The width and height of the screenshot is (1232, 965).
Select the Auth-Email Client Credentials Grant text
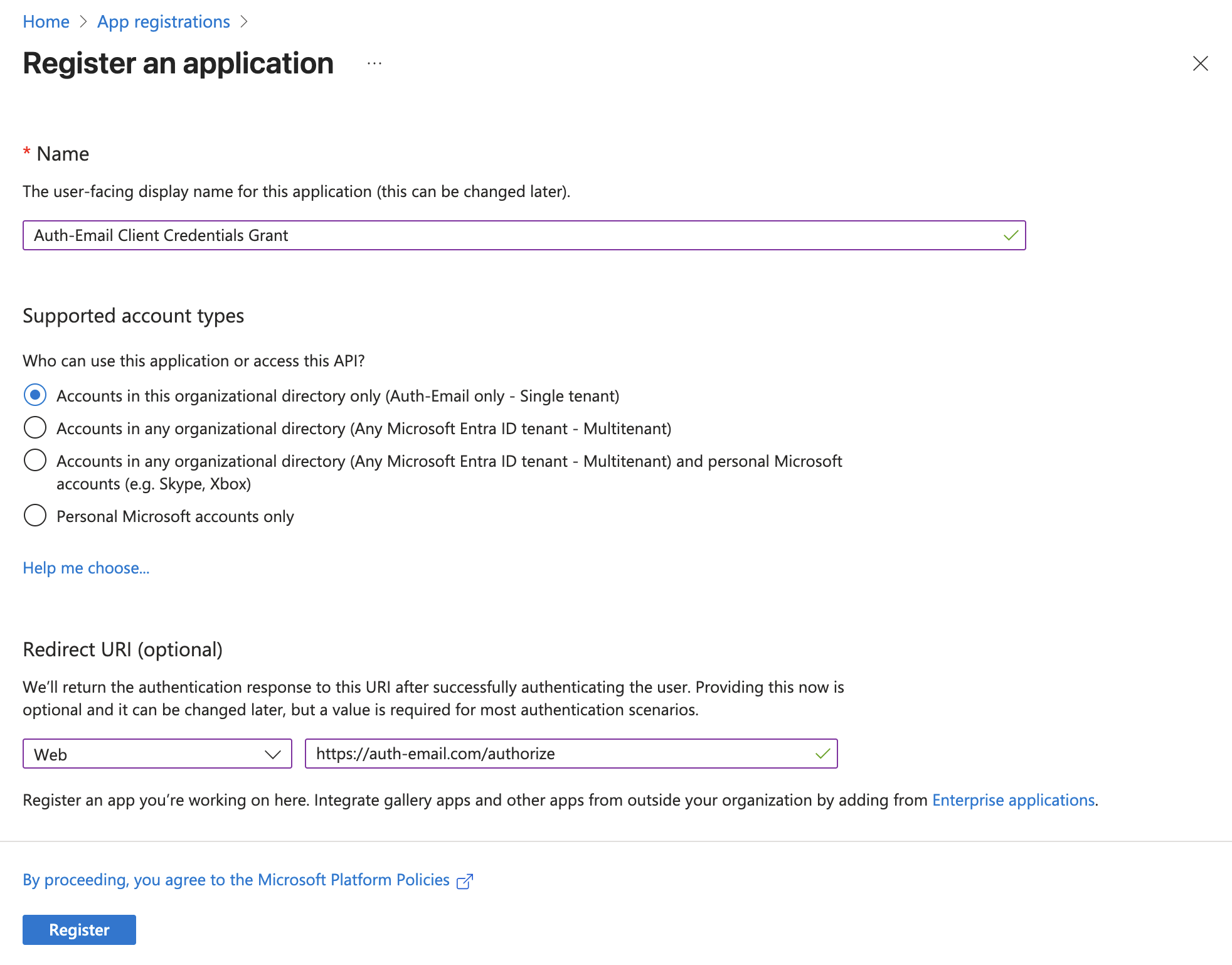tap(160, 235)
